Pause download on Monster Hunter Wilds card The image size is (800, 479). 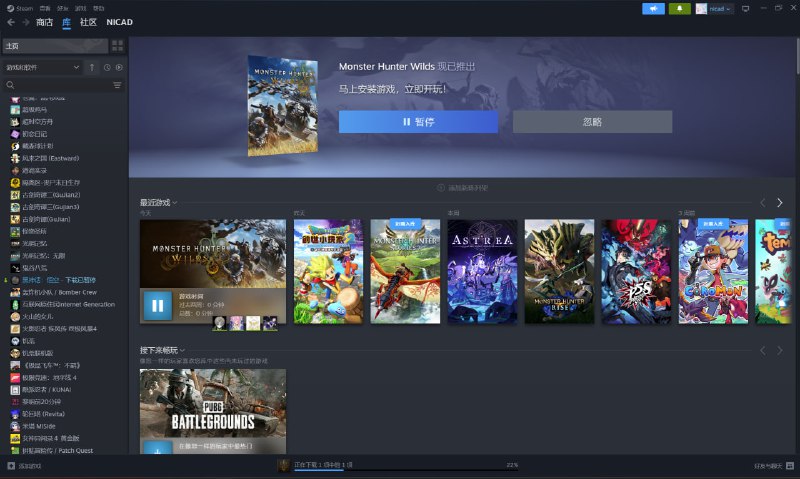click(156, 305)
